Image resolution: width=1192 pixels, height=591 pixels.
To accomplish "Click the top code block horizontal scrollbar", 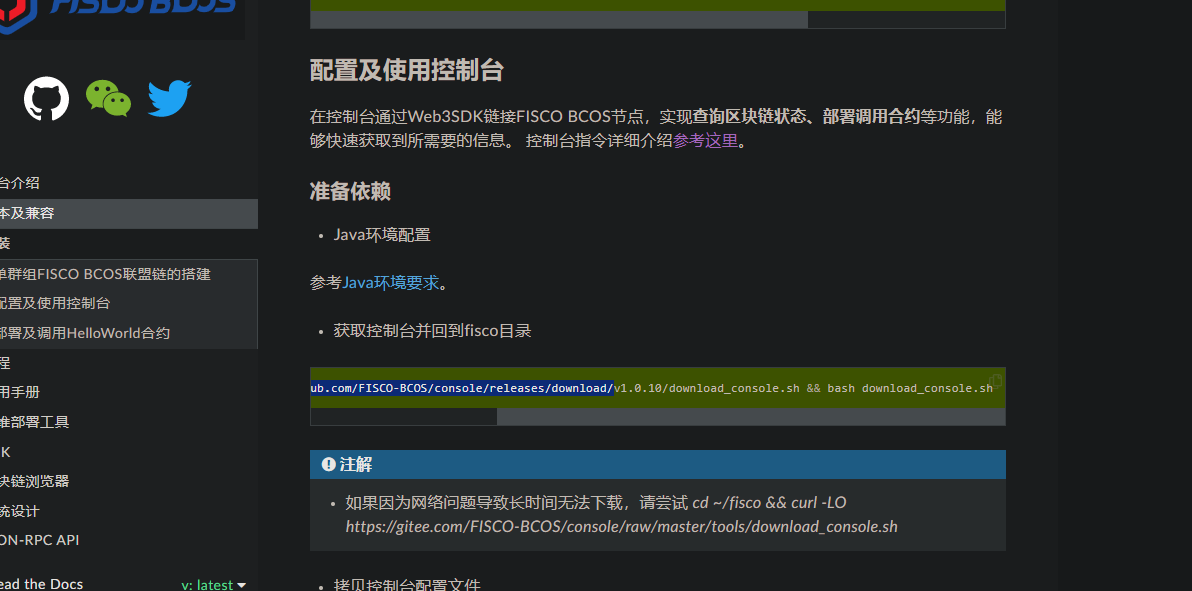I will coord(559,20).
